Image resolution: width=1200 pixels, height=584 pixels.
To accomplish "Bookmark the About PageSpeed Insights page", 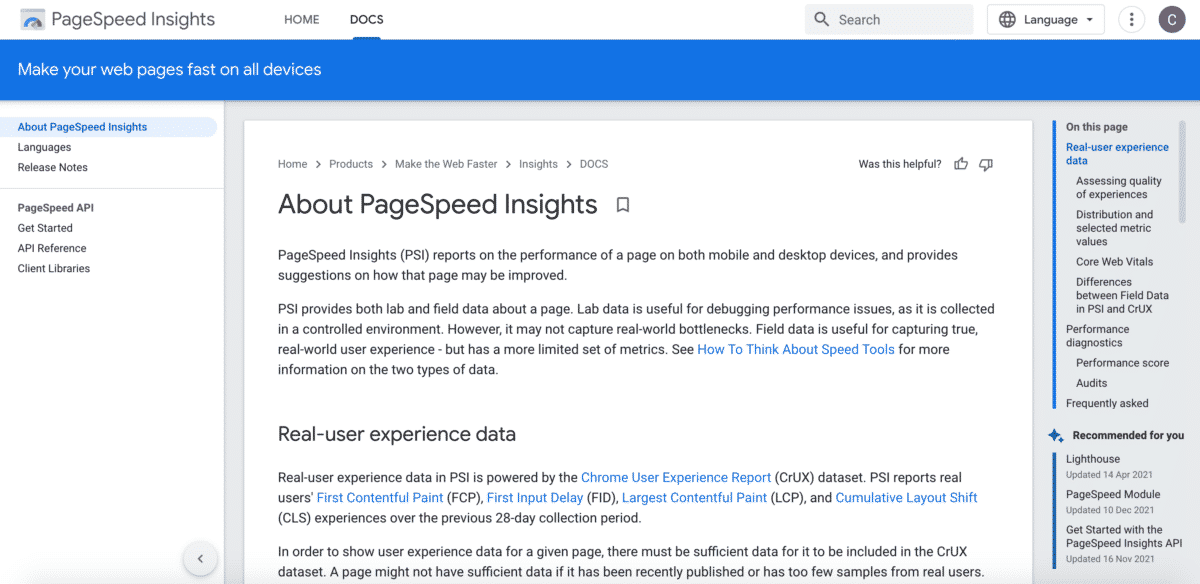I will click(622, 205).
